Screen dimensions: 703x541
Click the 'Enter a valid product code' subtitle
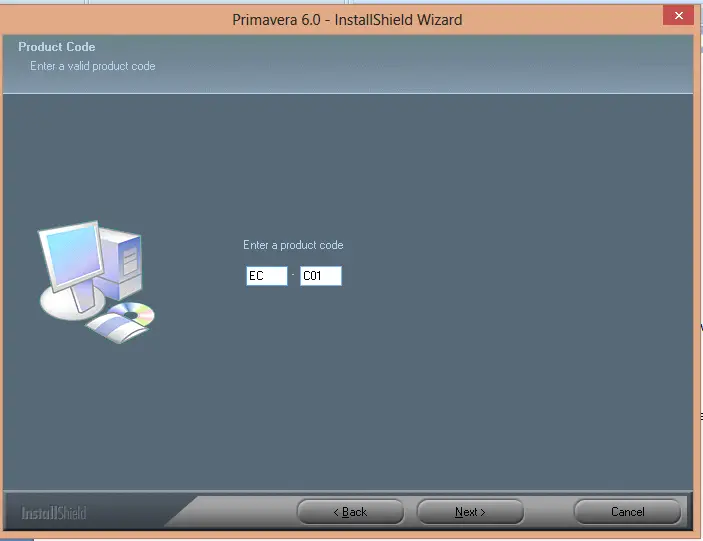click(x=92, y=66)
